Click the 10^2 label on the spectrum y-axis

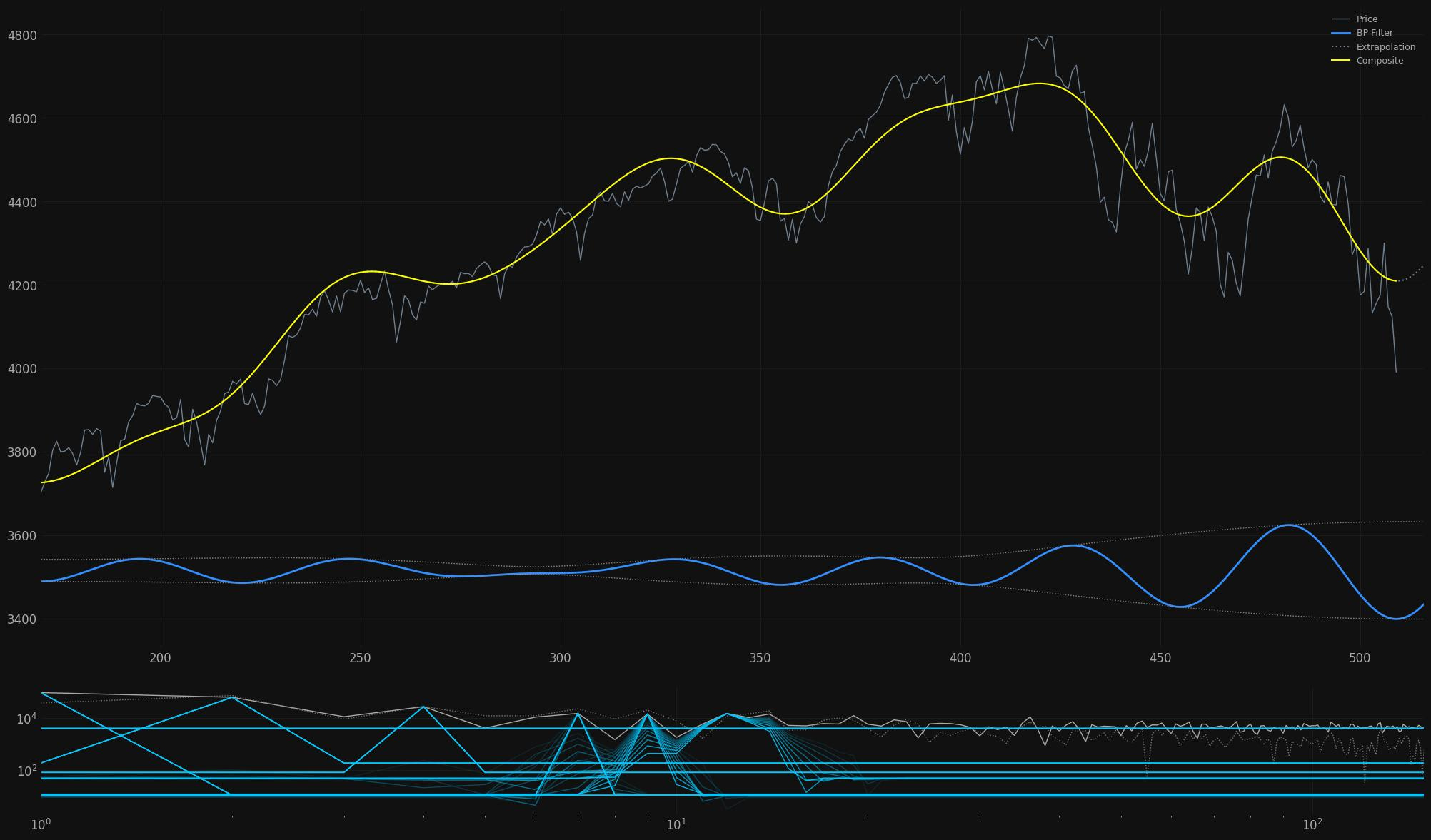27,771
